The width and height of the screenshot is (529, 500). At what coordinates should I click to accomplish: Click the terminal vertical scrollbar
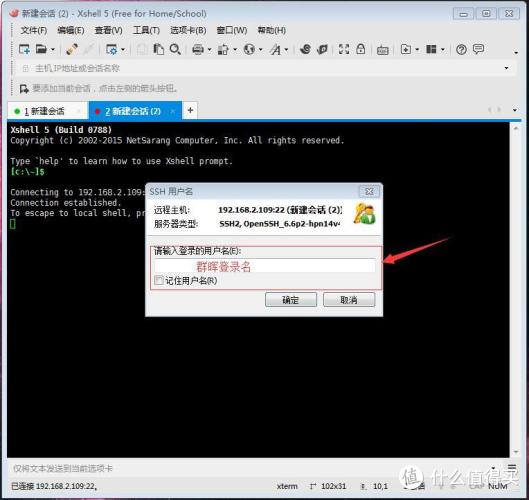coord(516,289)
